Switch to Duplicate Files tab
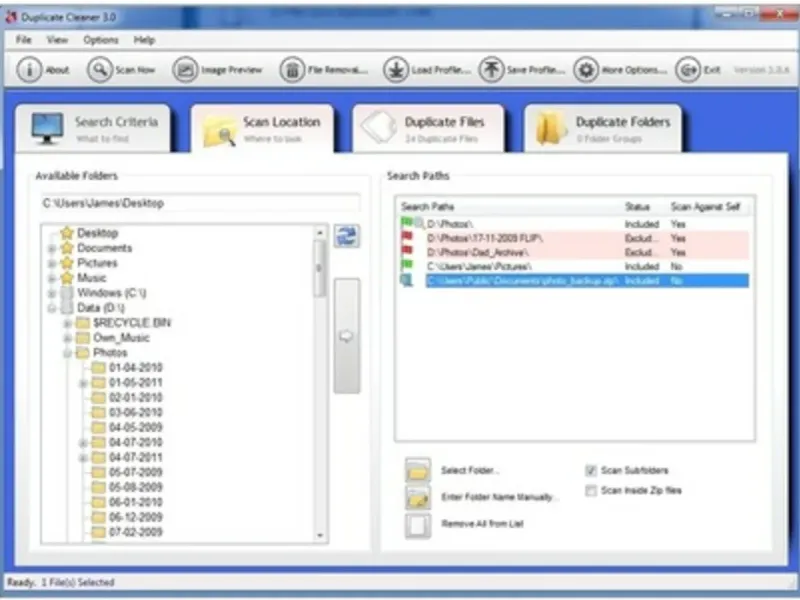The width and height of the screenshot is (800, 600). point(428,129)
